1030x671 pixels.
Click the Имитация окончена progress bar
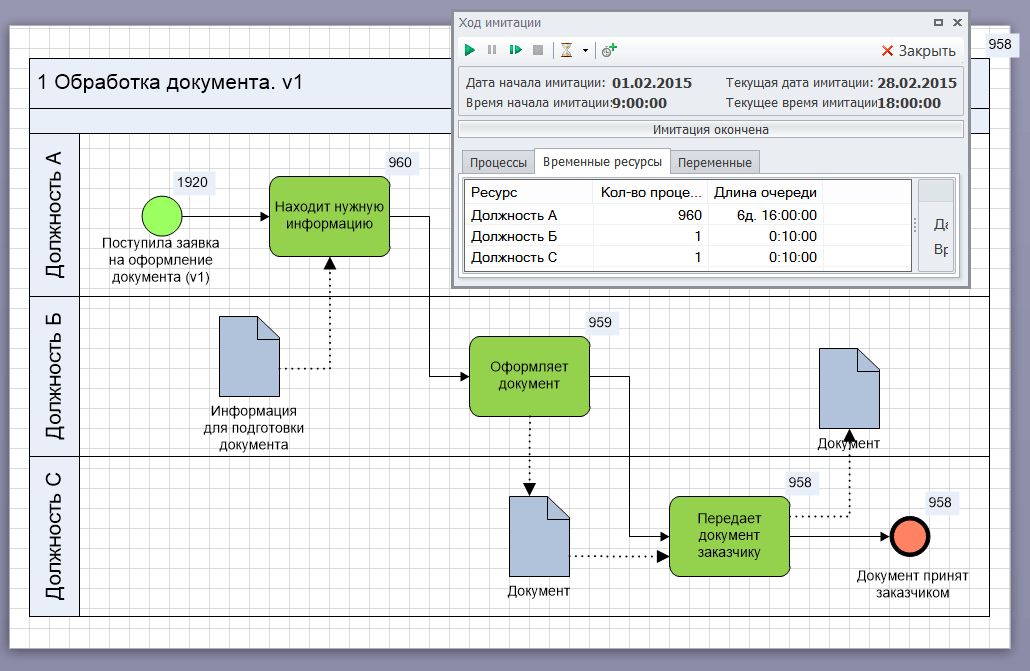[x=710, y=129]
